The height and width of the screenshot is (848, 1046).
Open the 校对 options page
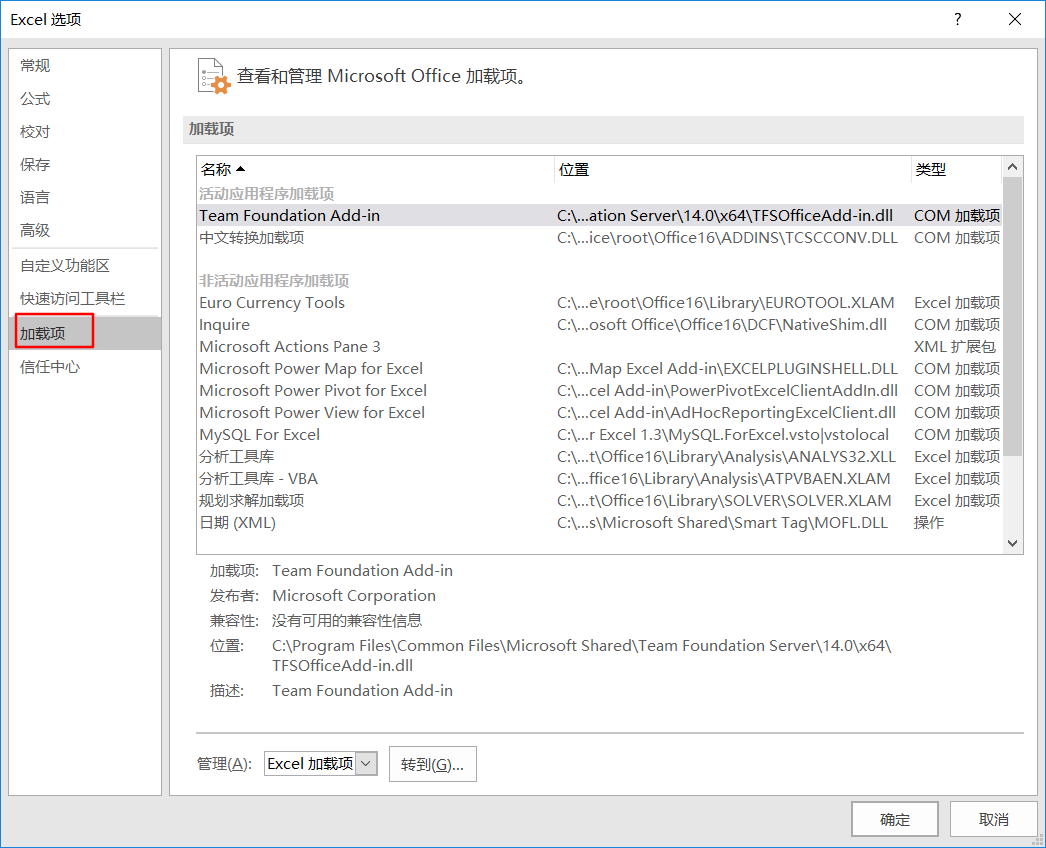85,131
